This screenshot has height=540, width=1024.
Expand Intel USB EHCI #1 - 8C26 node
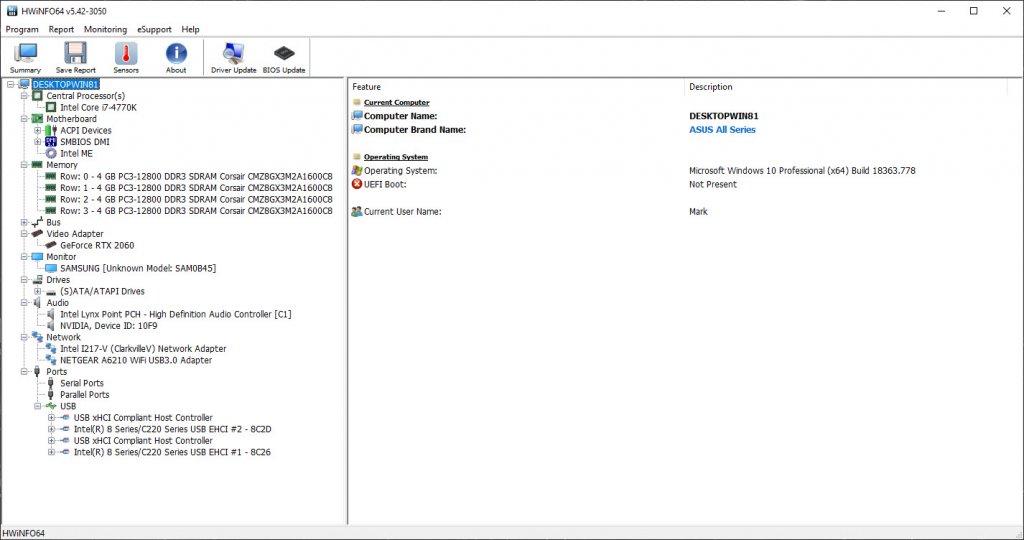(51, 452)
